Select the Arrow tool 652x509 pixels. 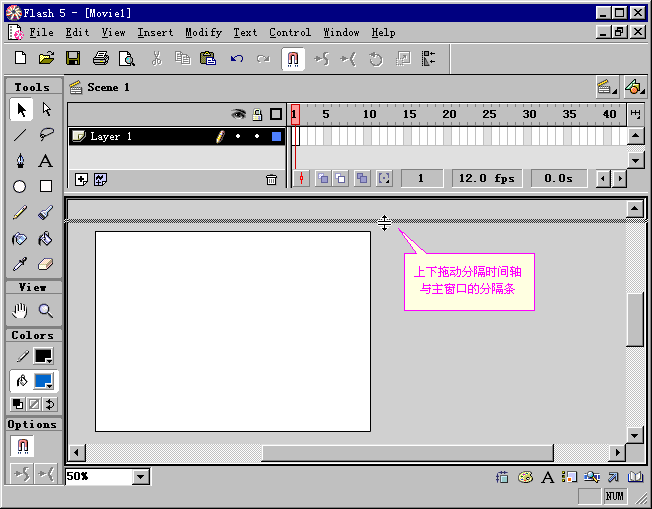pyautogui.click(x=21, y=110)
